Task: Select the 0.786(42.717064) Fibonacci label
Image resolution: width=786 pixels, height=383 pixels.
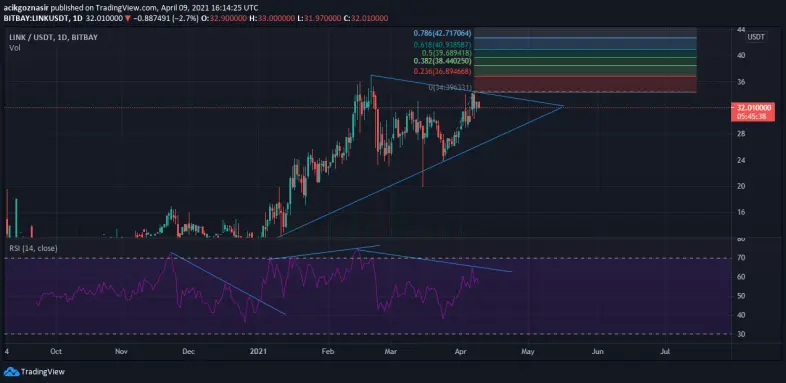Action: coord(442,33)
